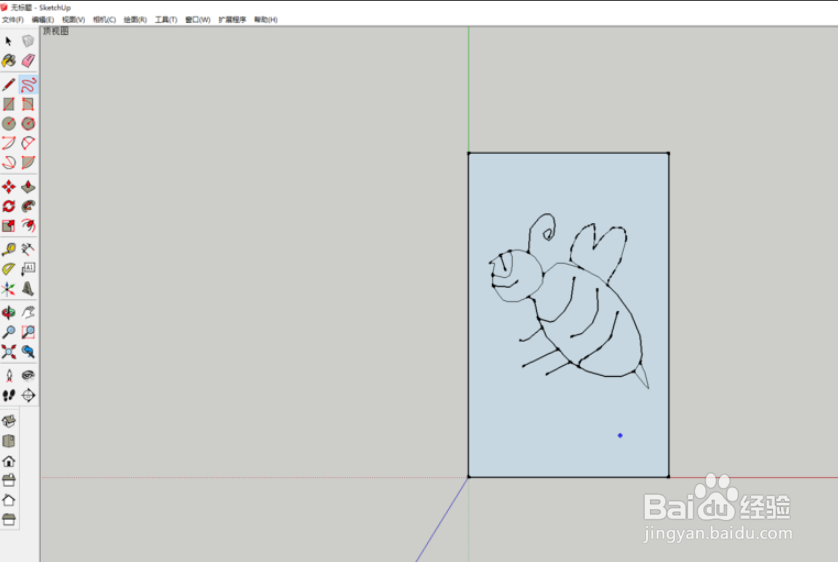Viewport: 838px width, 562px height.
Task: Activate the Line pencil tool
Action: 9,84
